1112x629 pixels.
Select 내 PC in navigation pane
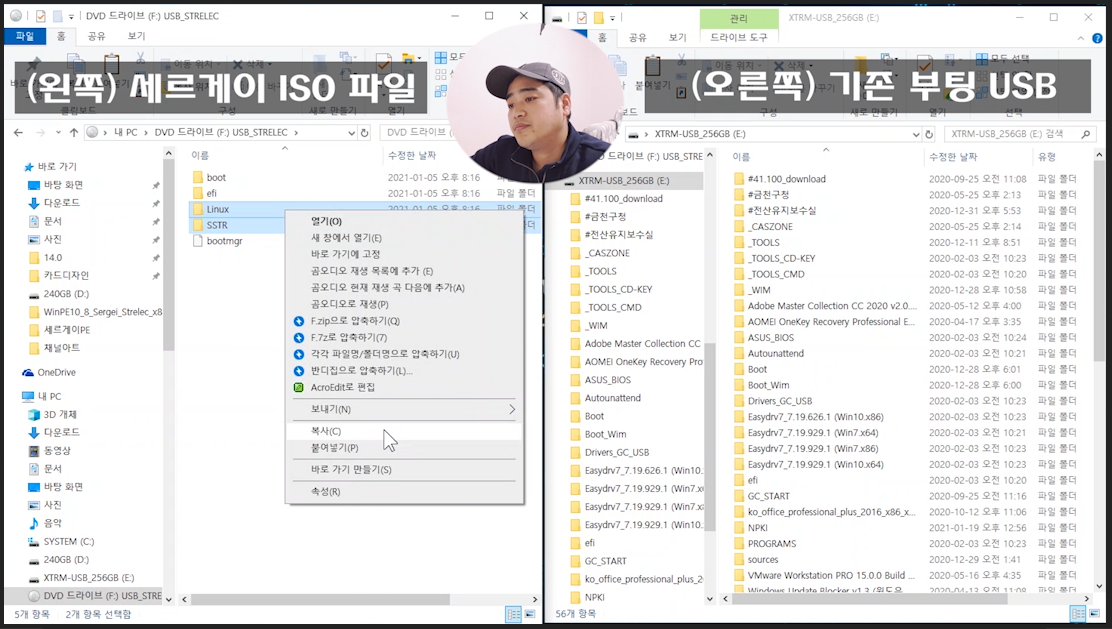(x=49, y=396)
